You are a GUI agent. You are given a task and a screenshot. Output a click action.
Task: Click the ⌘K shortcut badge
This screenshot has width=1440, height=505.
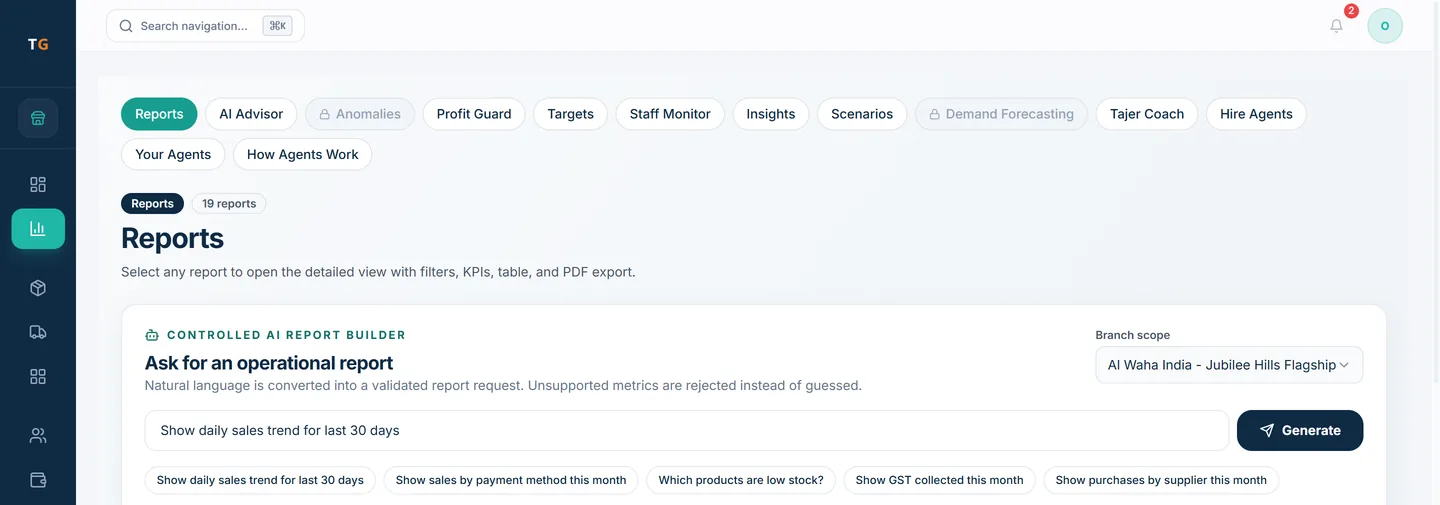tap(277, 26)
